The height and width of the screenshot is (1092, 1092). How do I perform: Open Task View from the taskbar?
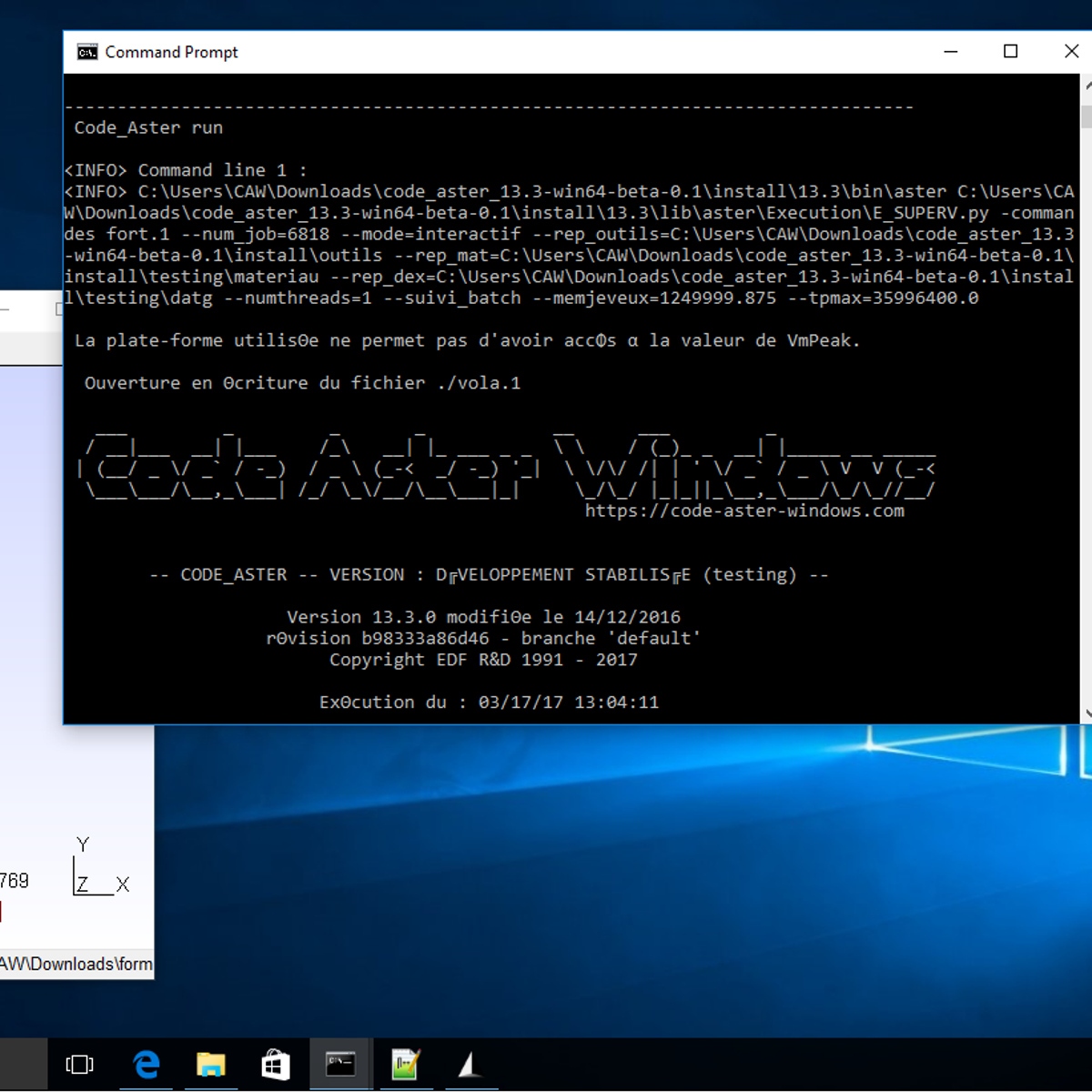click(80, 1064)
